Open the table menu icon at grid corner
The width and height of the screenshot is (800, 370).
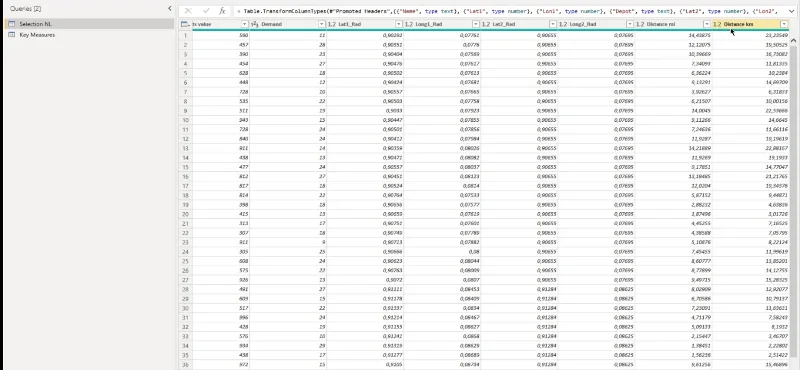185,24
